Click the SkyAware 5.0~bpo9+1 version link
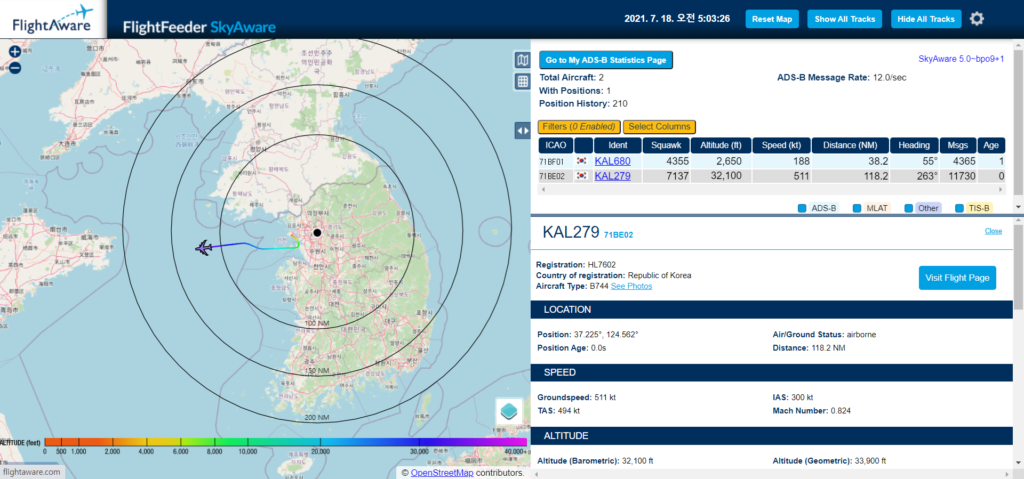The image size is (1024, 479). tap(961, 59)
